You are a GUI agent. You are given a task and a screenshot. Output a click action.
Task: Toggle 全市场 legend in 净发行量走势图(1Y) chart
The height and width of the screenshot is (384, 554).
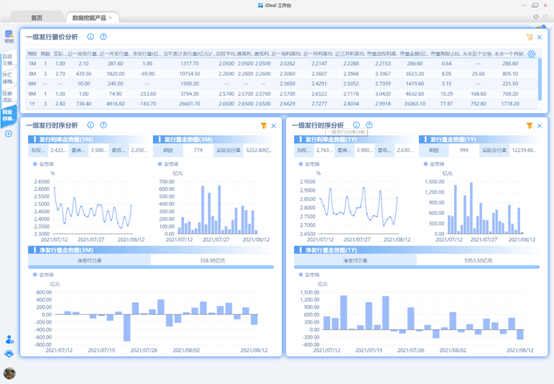(x=309, y=274)
